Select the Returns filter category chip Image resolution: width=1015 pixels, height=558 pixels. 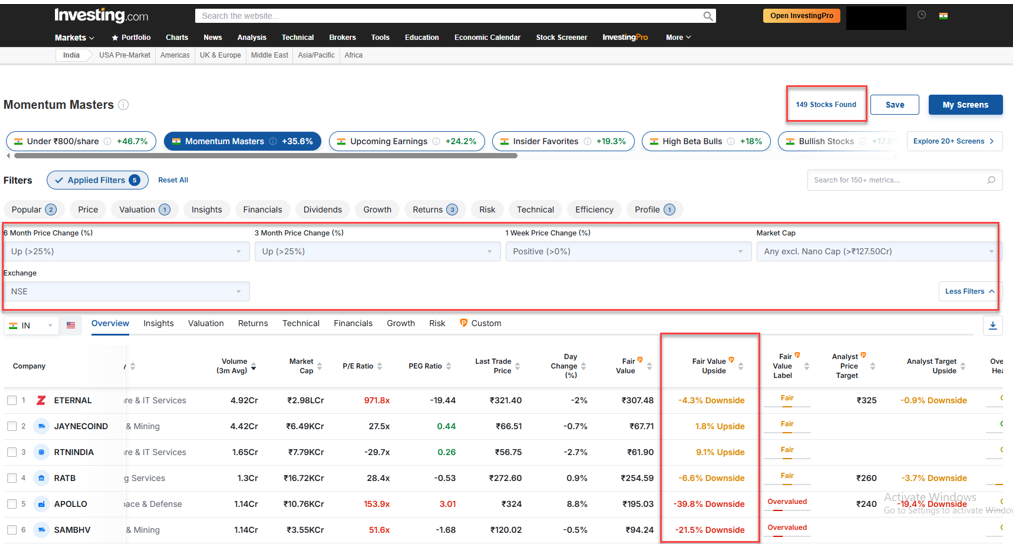[434, 210]
